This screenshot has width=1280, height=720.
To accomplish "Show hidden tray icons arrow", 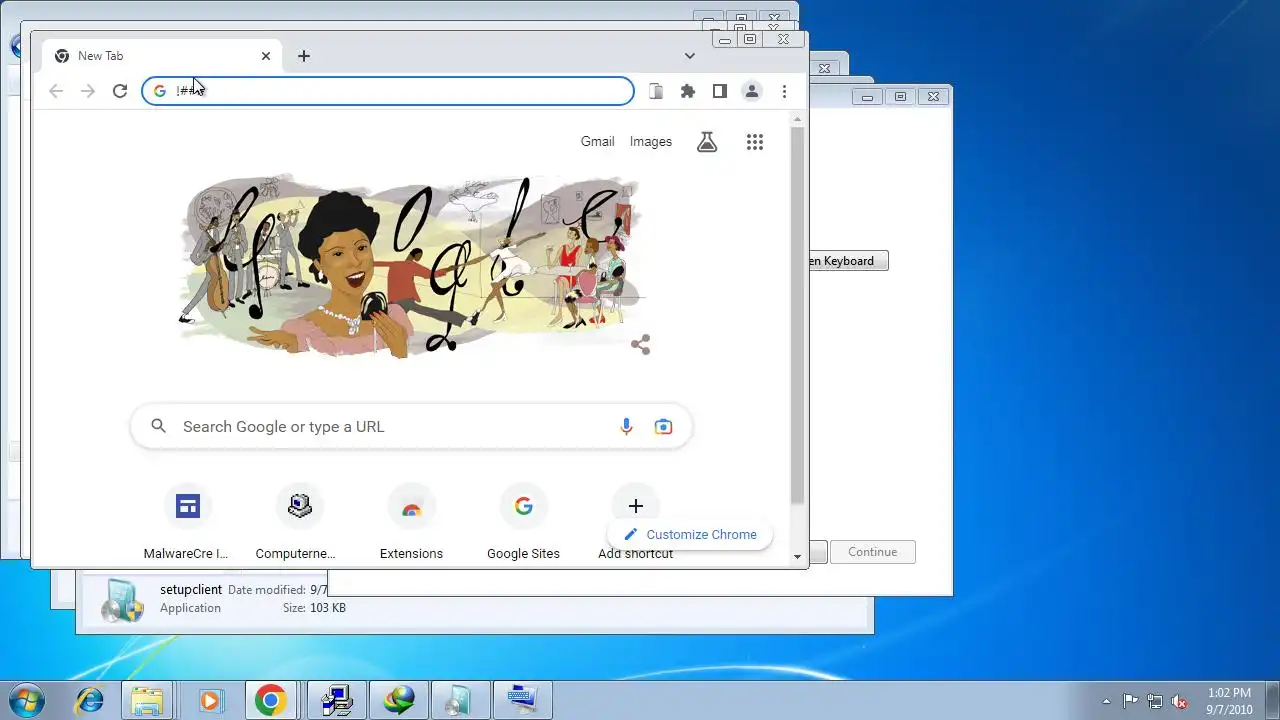I will click(1106, 701).
